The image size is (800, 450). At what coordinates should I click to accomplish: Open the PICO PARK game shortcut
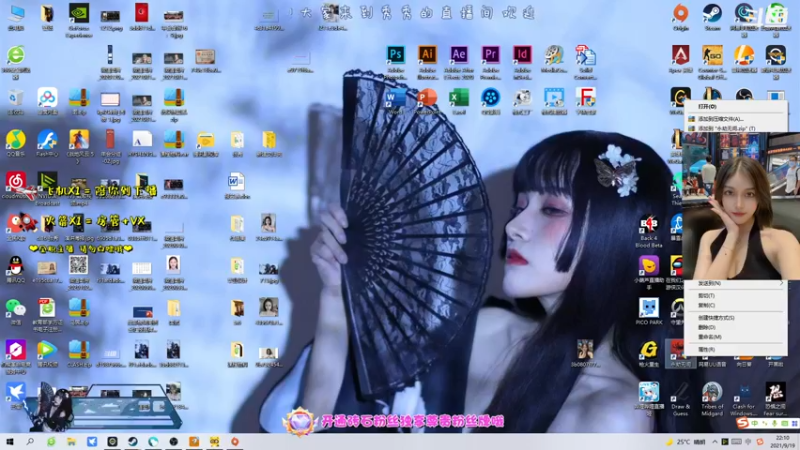649,309
